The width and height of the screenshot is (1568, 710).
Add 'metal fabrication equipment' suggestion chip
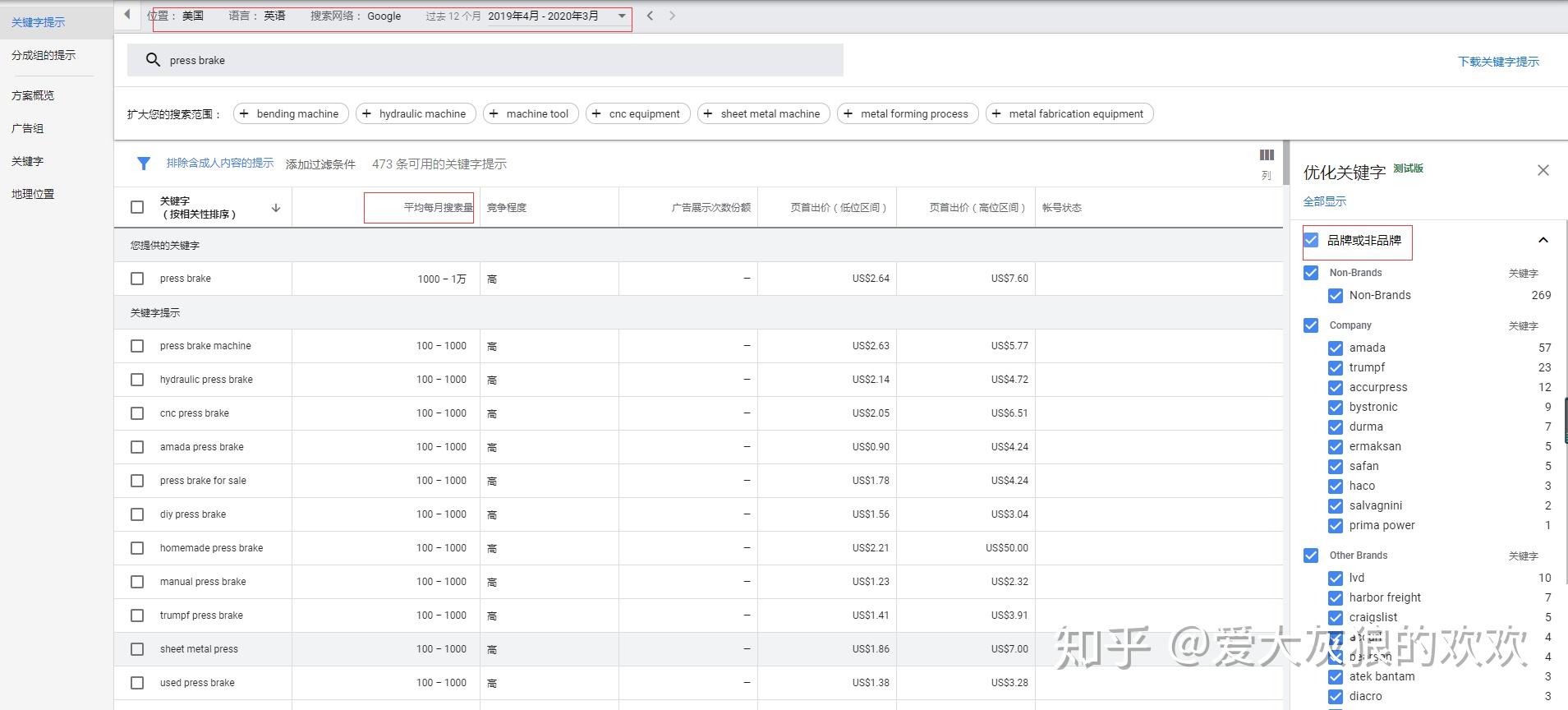tap(1069, 113)
